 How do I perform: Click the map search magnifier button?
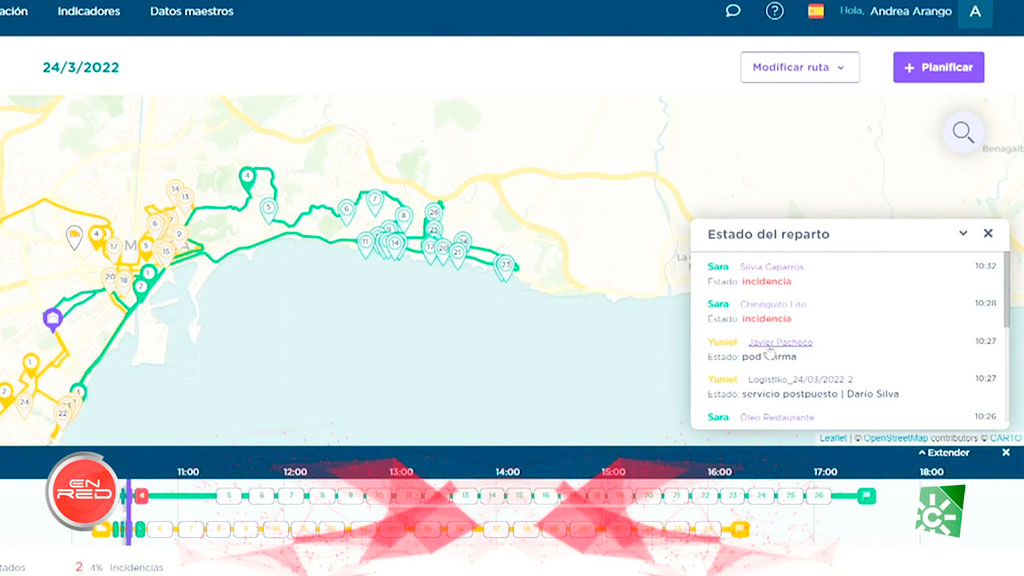coord(963,132)
